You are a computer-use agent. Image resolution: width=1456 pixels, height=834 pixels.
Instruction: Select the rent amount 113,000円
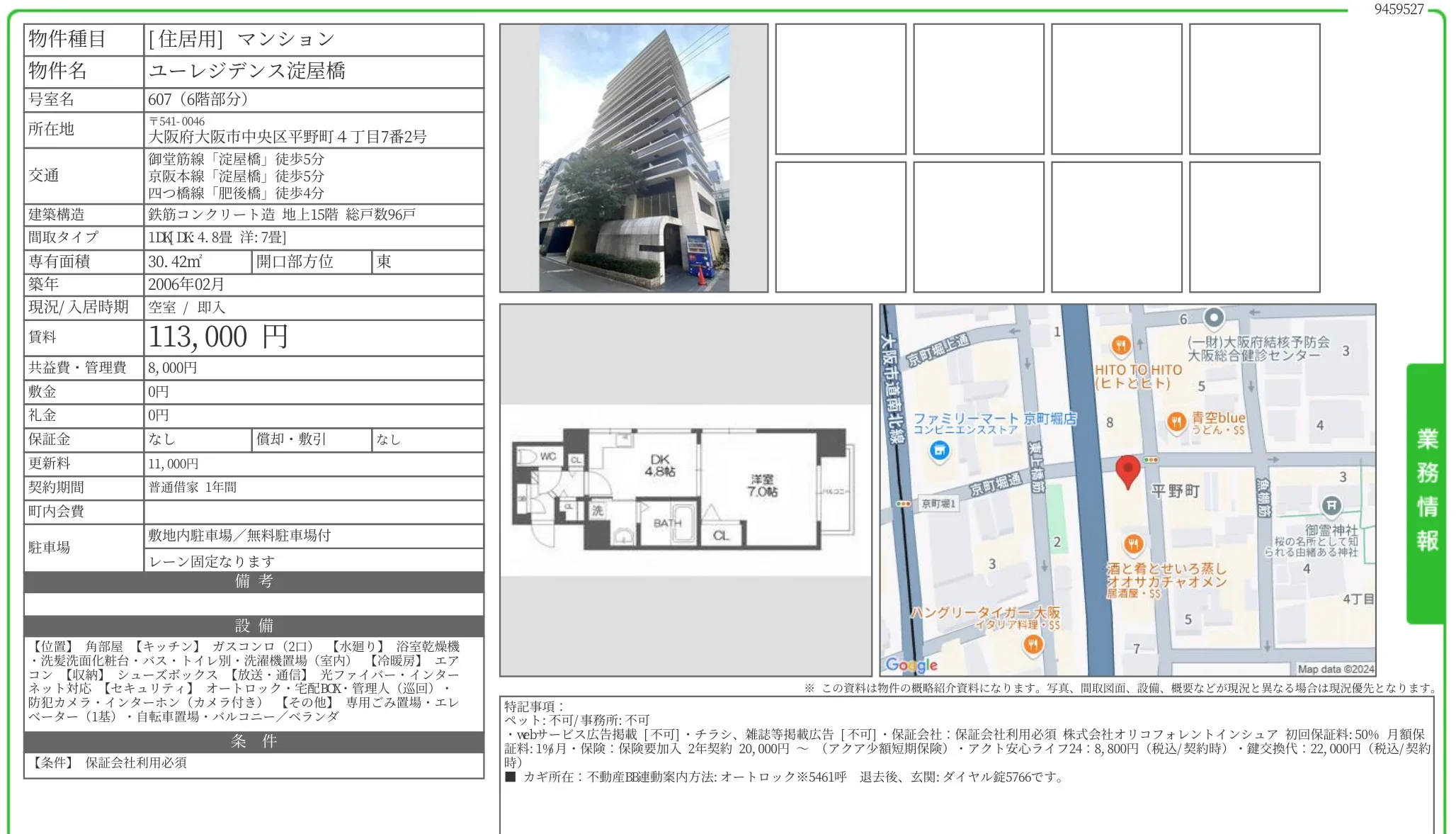coord(218,337)
